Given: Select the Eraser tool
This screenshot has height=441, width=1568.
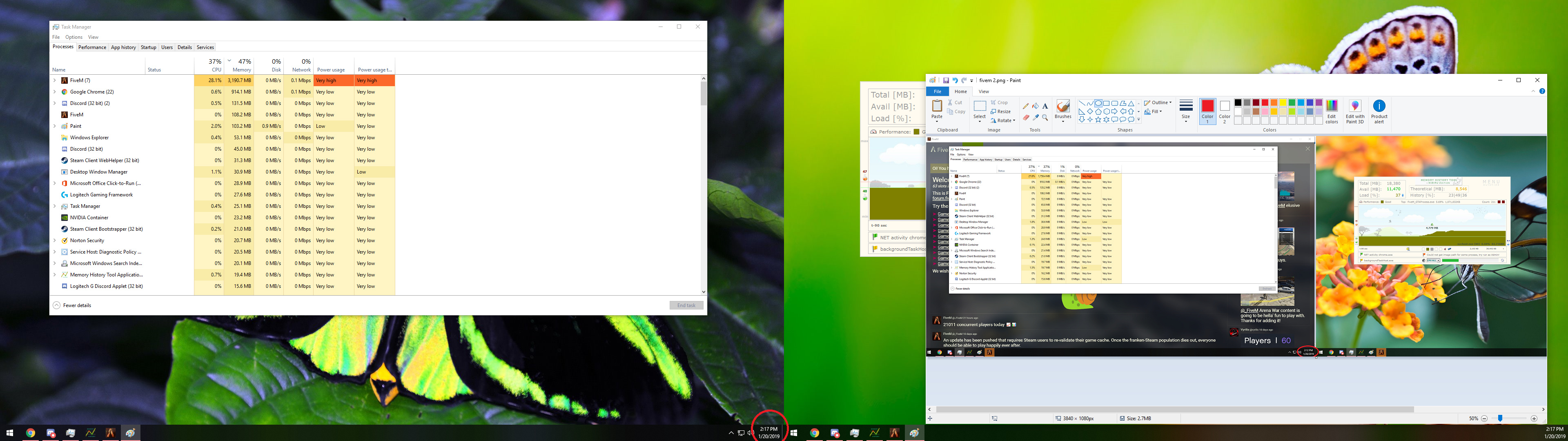Looking at the screenshot, I should click(x=1026, y=118).
